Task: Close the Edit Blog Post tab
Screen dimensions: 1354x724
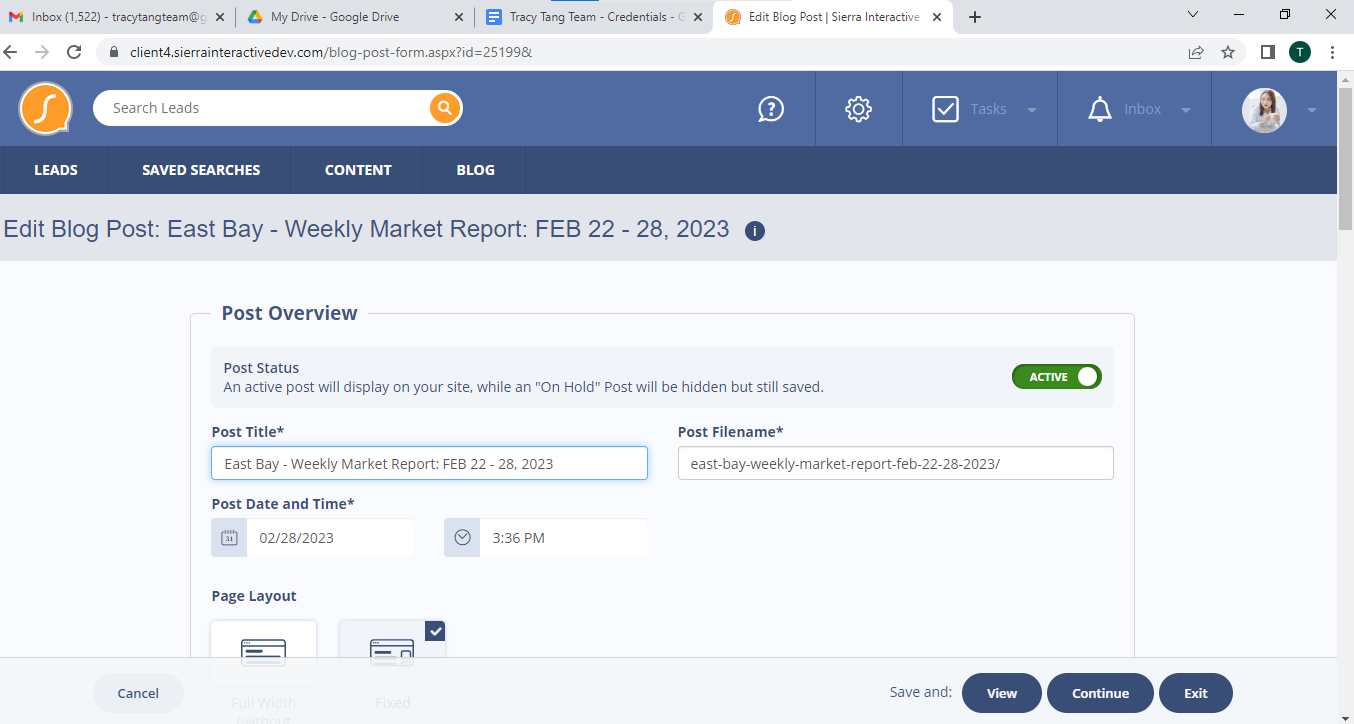Action: tap(936, 17)
